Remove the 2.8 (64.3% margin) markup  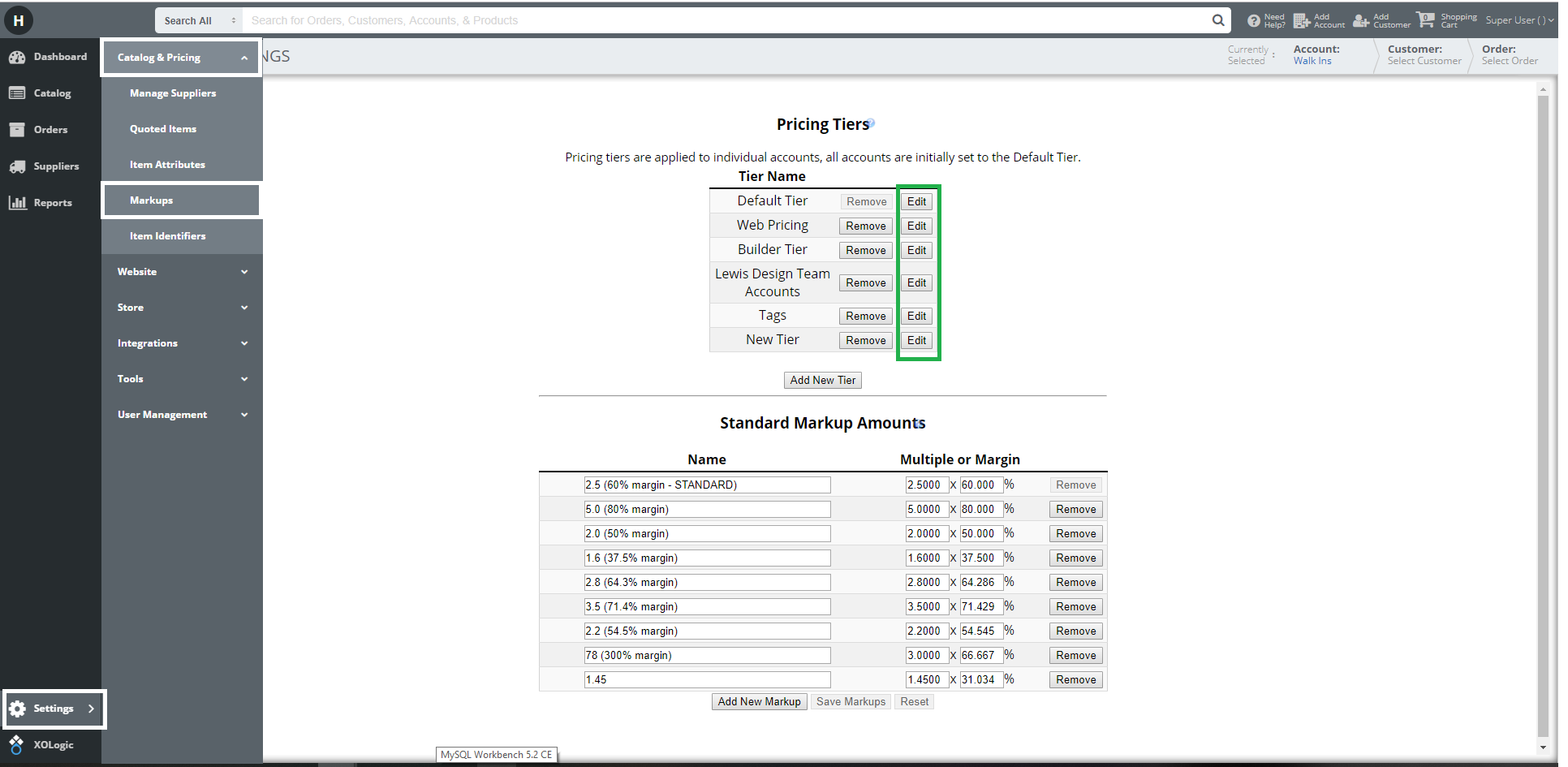[1076, 582]
